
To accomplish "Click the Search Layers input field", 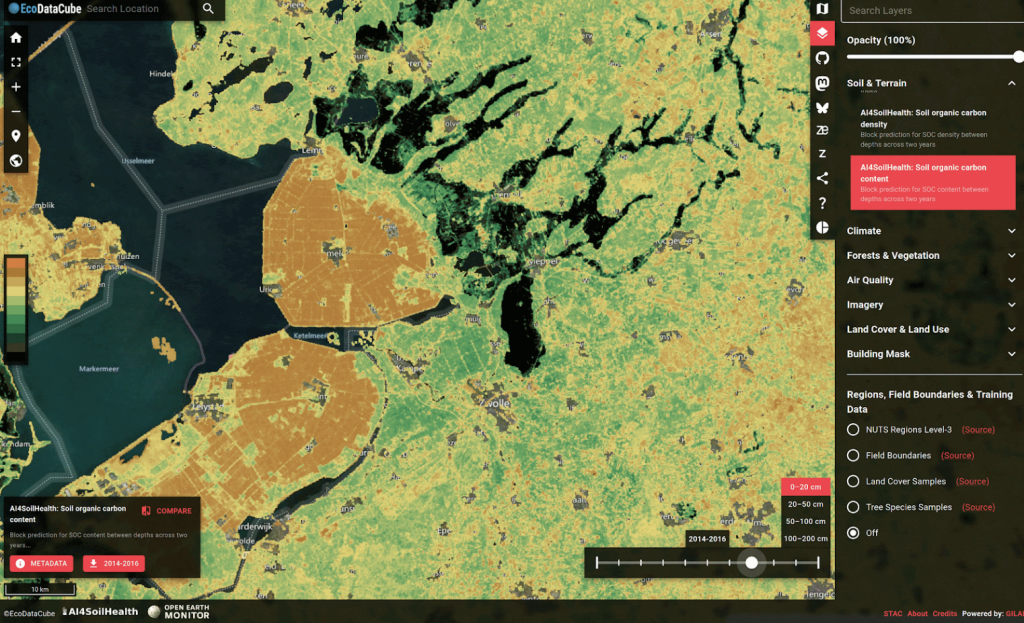I will point(930,11).
